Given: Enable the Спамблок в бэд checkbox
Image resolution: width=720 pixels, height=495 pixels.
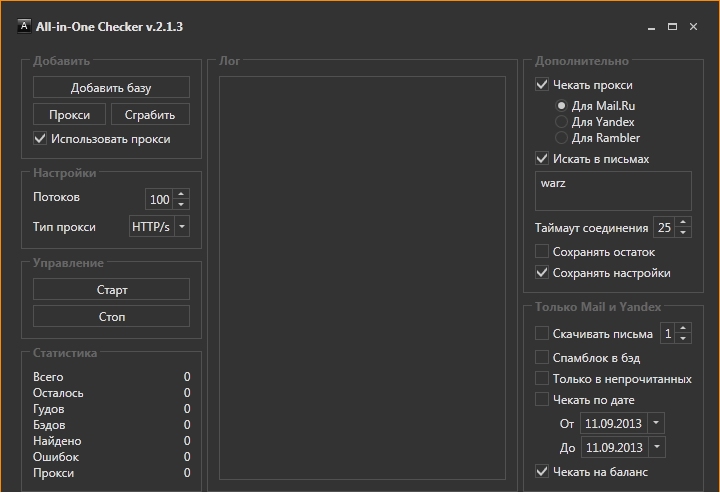Looking at the screenshot, I should tap(542, 357).
